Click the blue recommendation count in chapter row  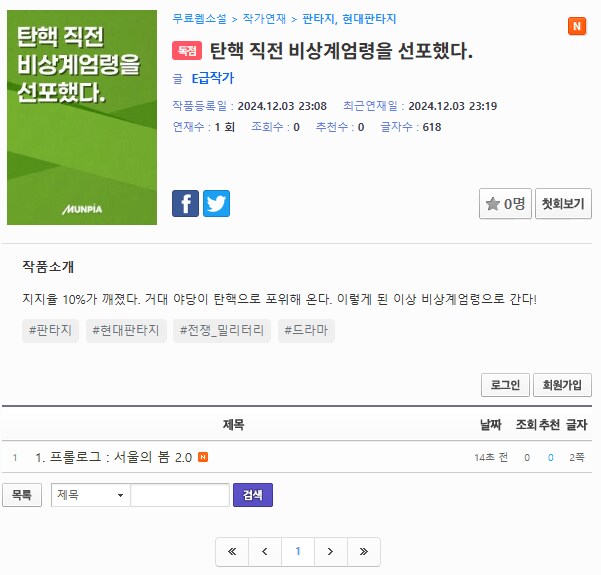[x=550, y=457]
